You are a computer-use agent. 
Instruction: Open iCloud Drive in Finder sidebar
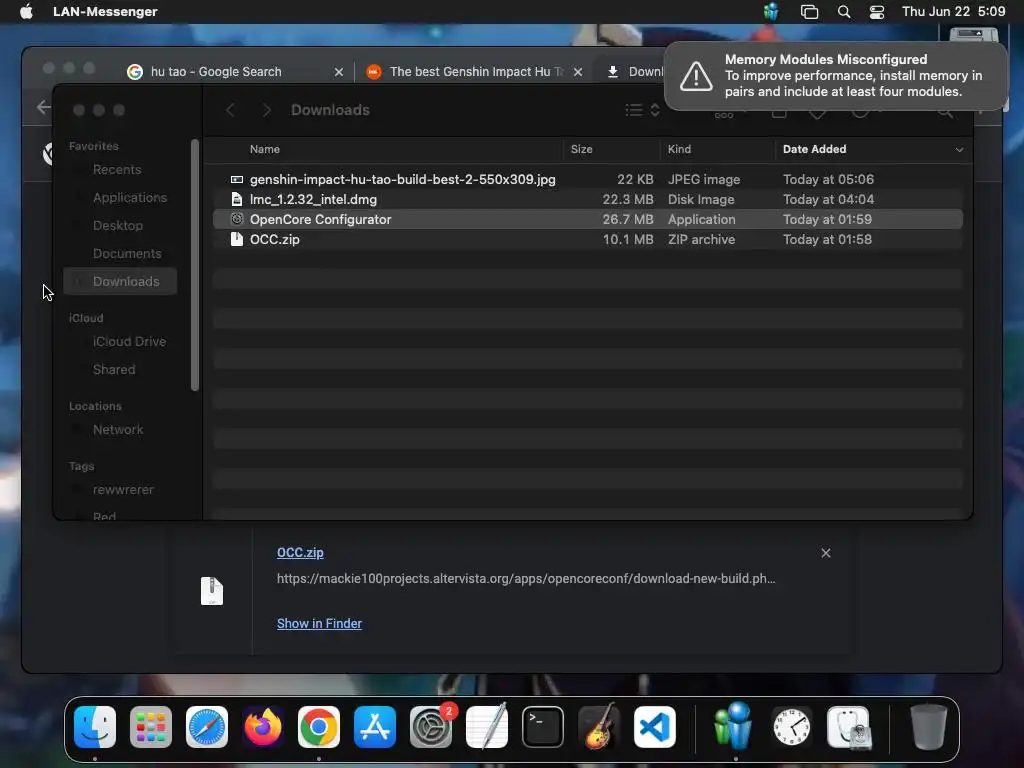(x=129, y=342)
